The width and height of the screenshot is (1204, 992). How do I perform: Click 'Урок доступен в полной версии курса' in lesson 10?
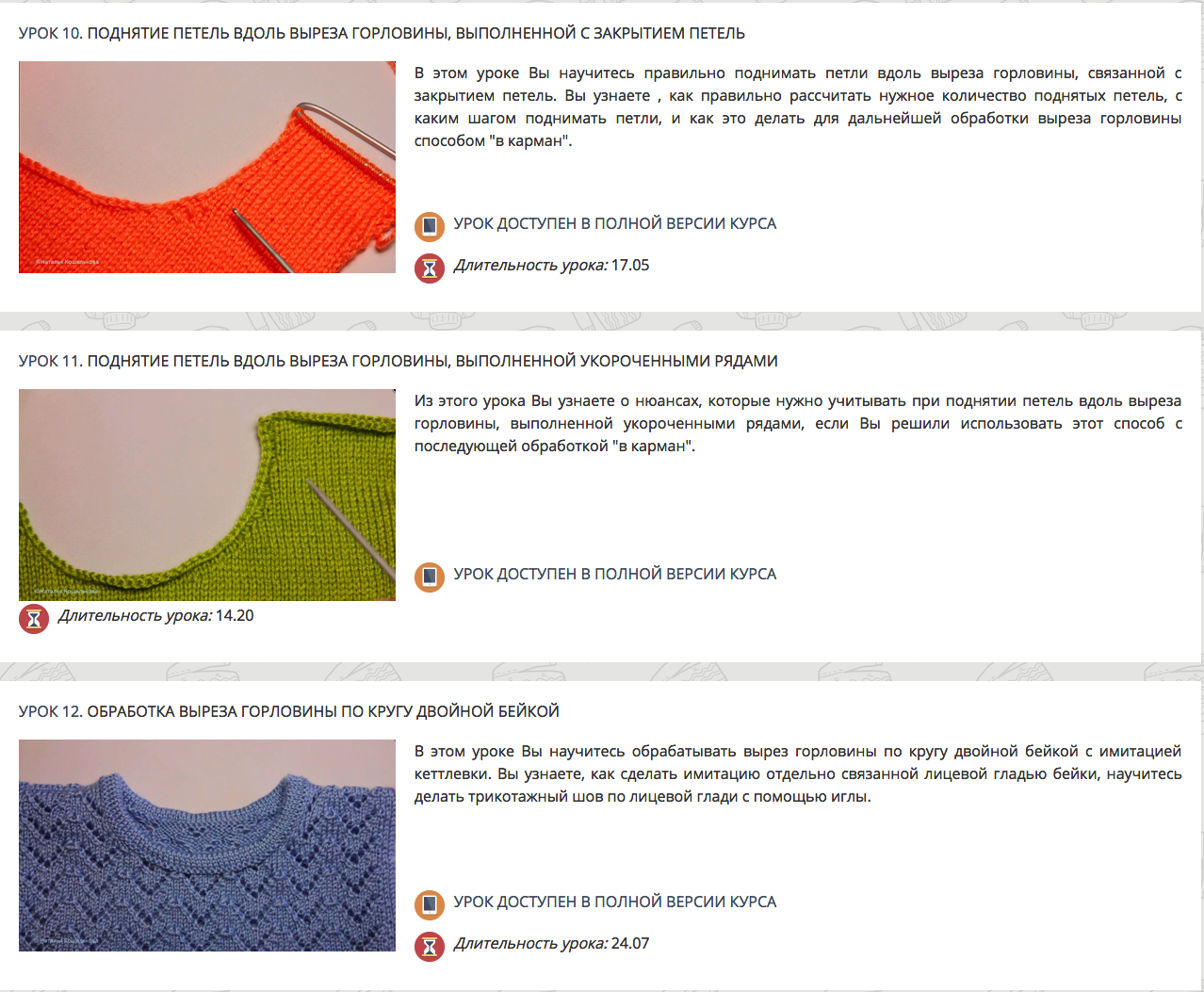click(615, 223)
